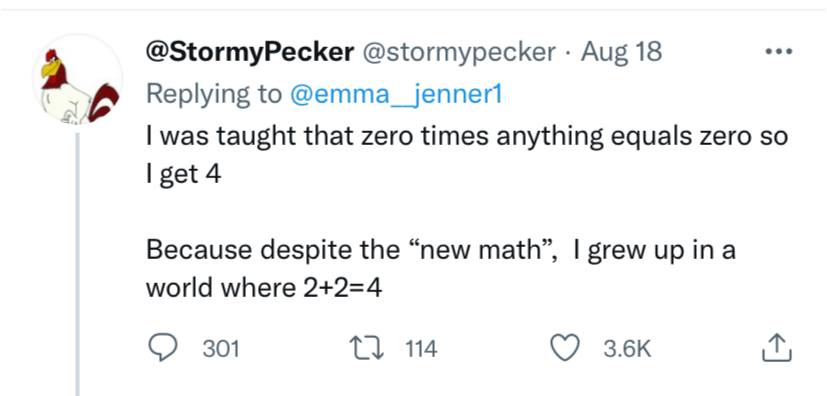Click the 'world where 2+2=4' line
827x396 pixels.
pos(264,288)
